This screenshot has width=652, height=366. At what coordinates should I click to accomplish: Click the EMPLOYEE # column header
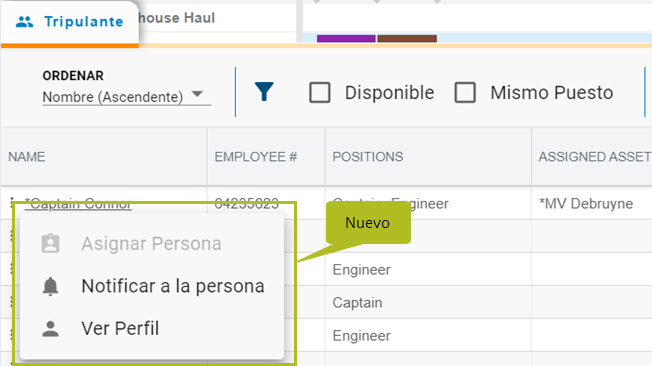click(256, 157)
